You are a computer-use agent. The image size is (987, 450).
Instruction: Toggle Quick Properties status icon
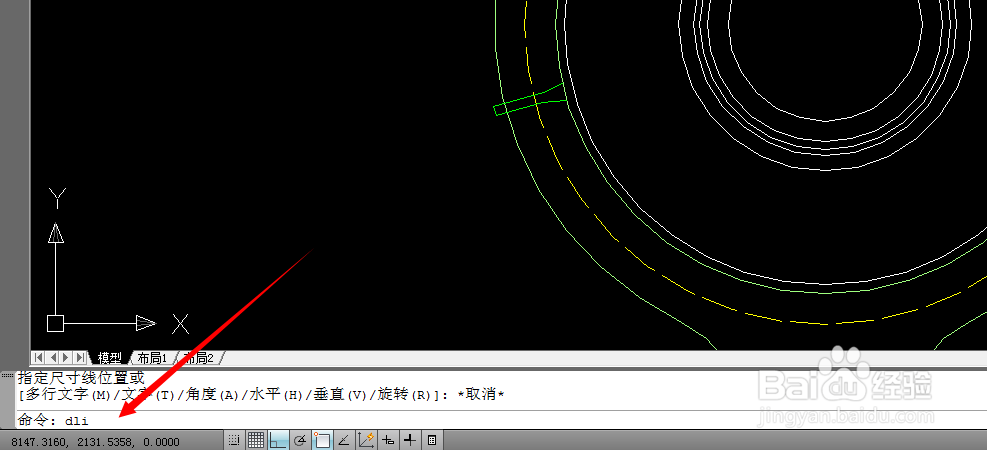click(432, 440)
